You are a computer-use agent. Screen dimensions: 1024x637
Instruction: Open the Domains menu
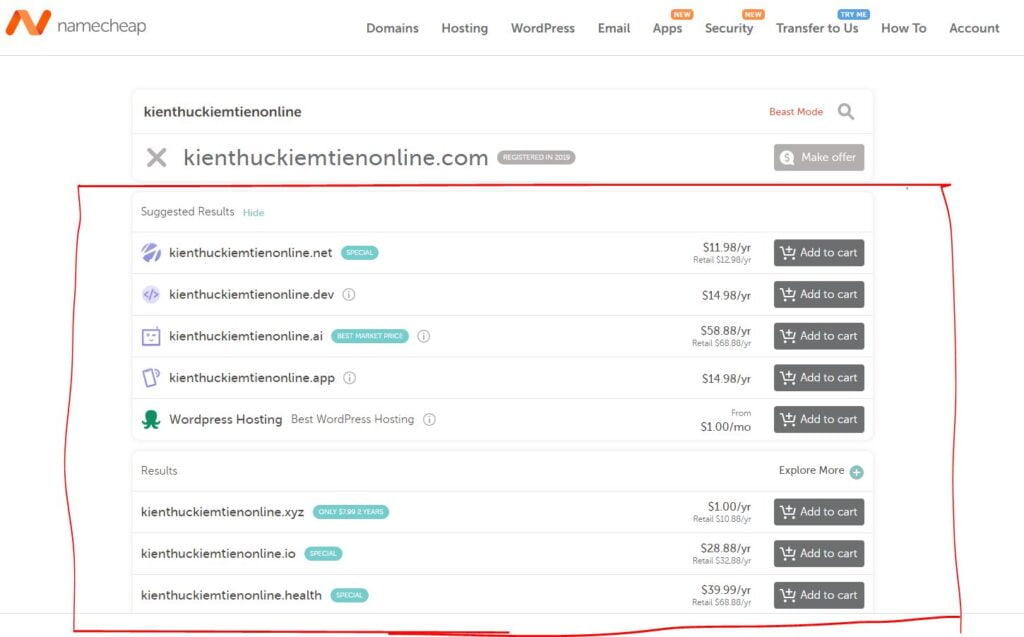click(x=392, y=28)
